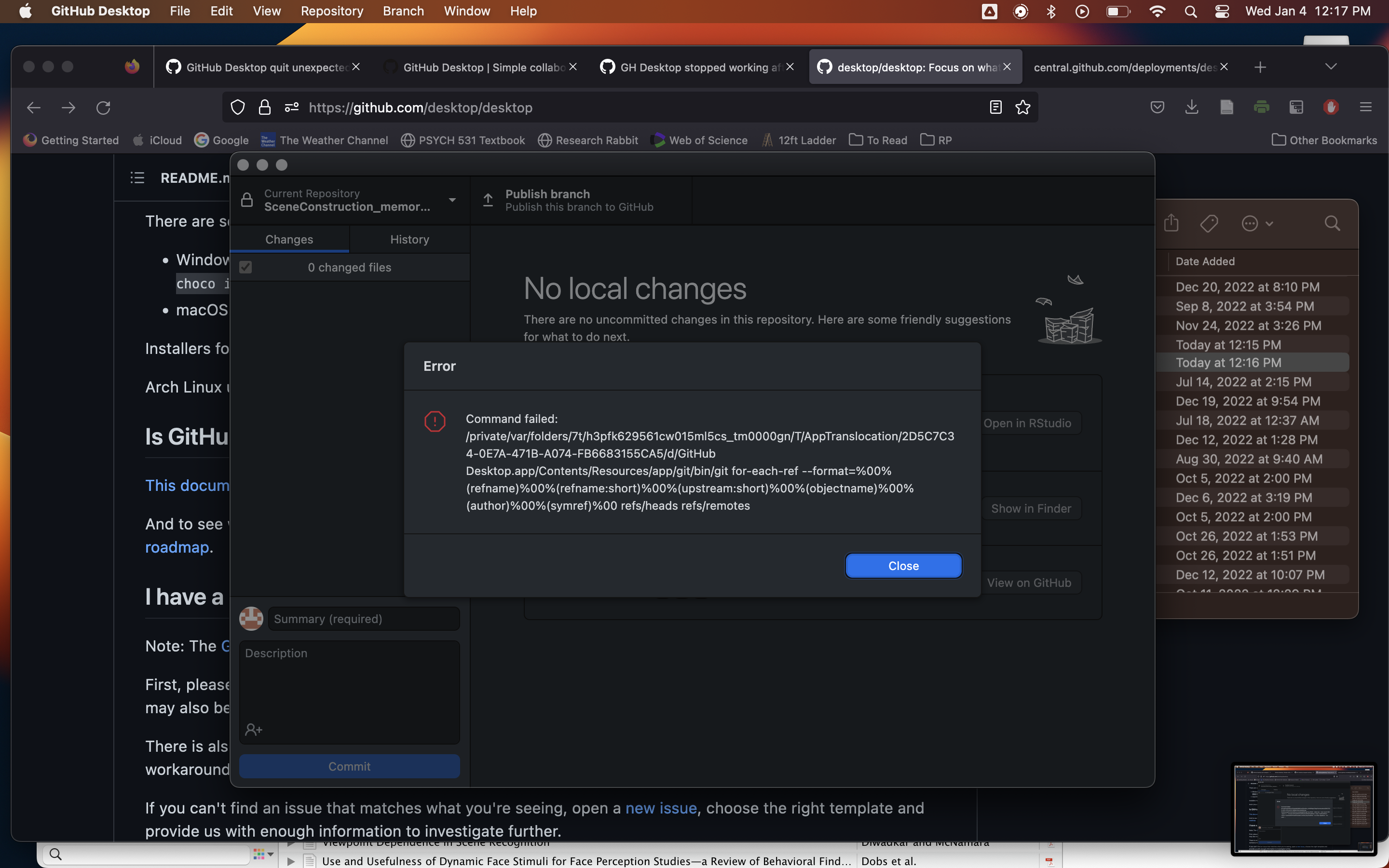Toggle the changed files checkbox

click(245, 267)
